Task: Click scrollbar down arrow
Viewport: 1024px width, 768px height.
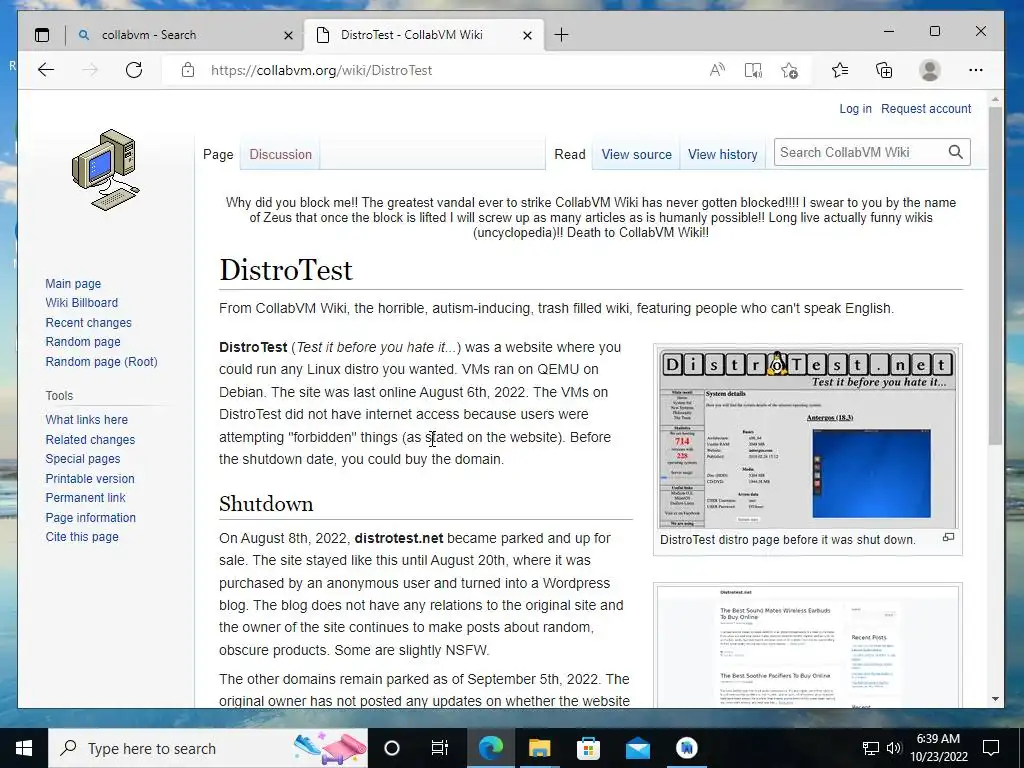Action: point(995,699)
